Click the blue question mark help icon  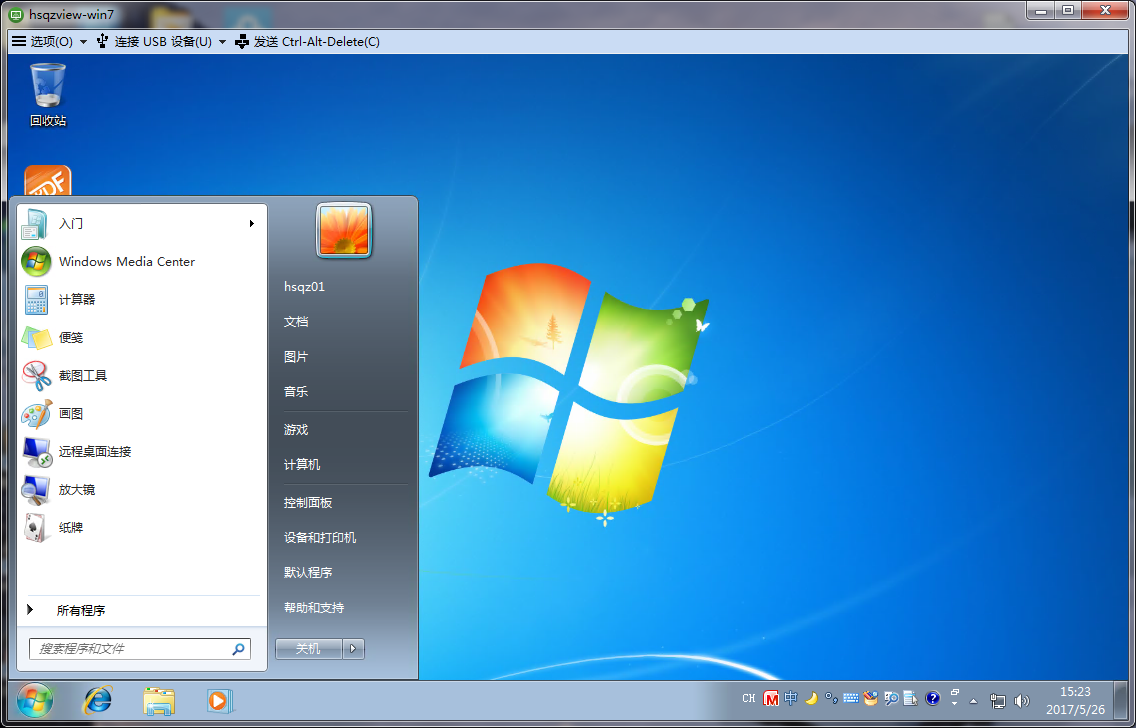point(933,698)
